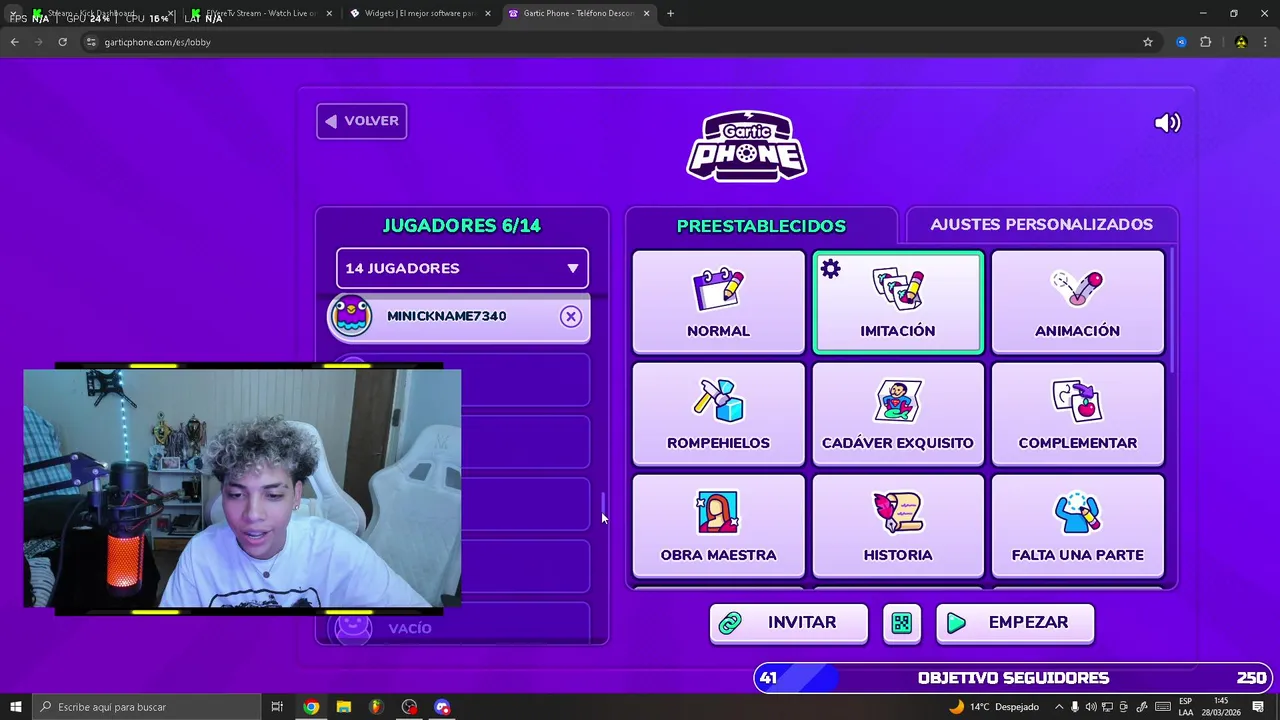Open the browser profile avatar
1280x720 pixels.
(1241, 42)
